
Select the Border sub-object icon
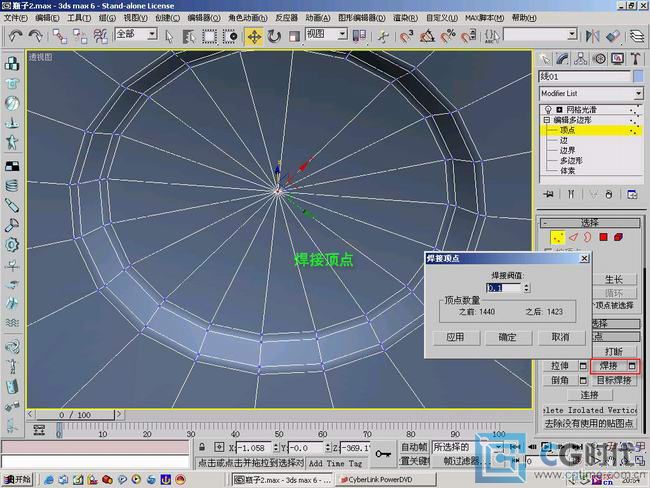tap(588, 237)
